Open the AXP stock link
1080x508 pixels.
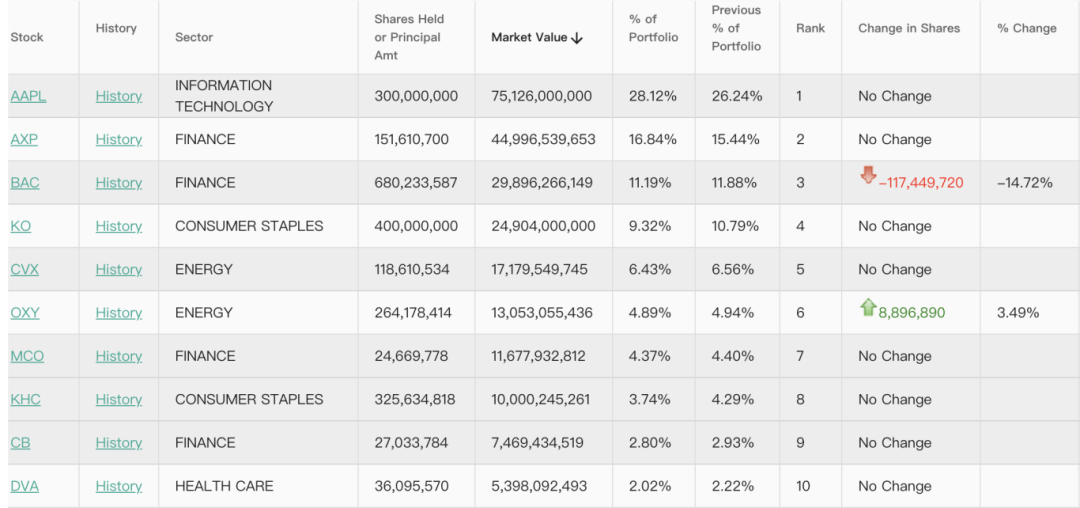pyautogui.click(x=24, y=139)
